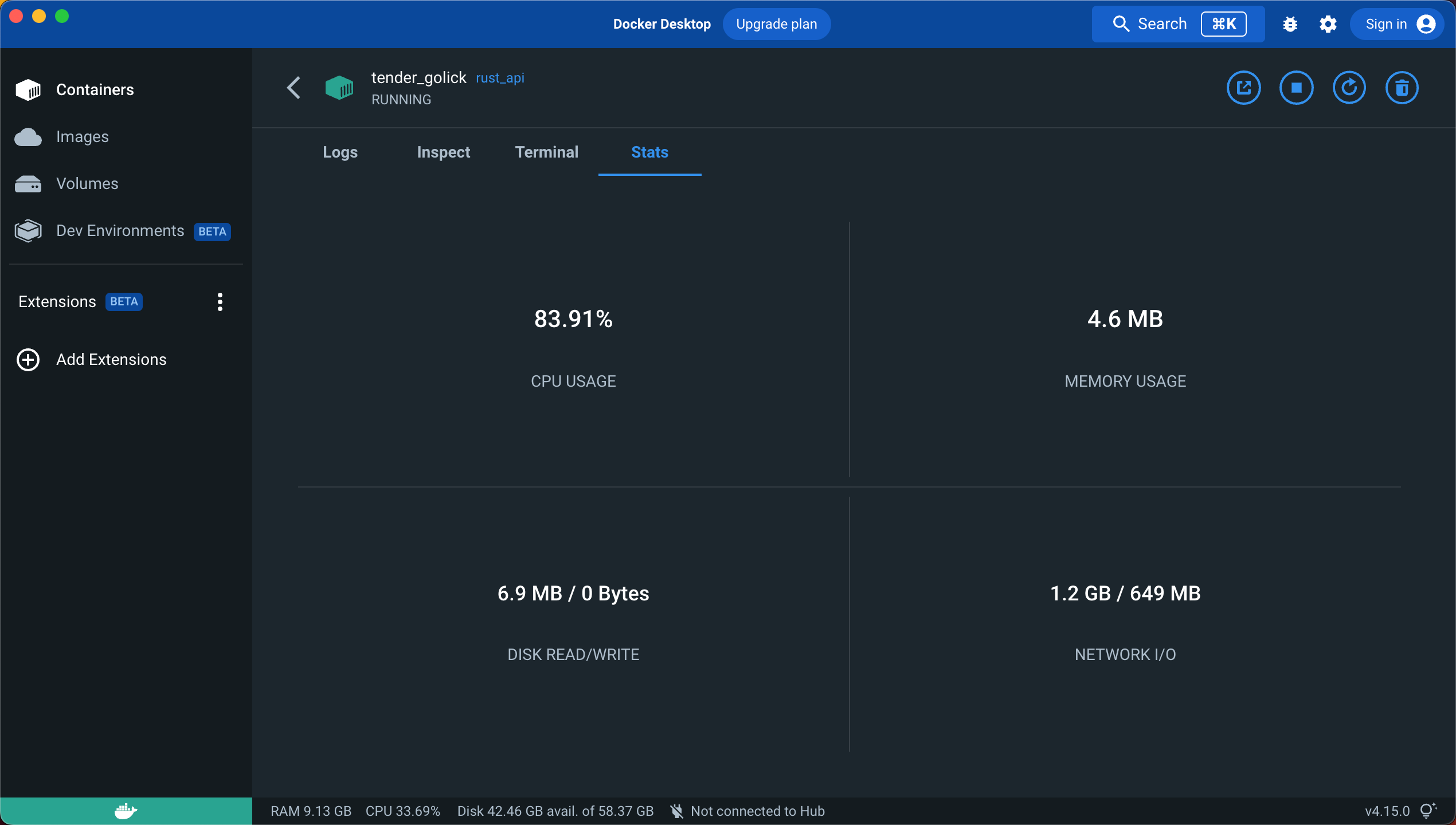Delete the tender_golick container
Image resolution: width=1456 pixels, height=825 pixels.
(x=1402, y=88)
